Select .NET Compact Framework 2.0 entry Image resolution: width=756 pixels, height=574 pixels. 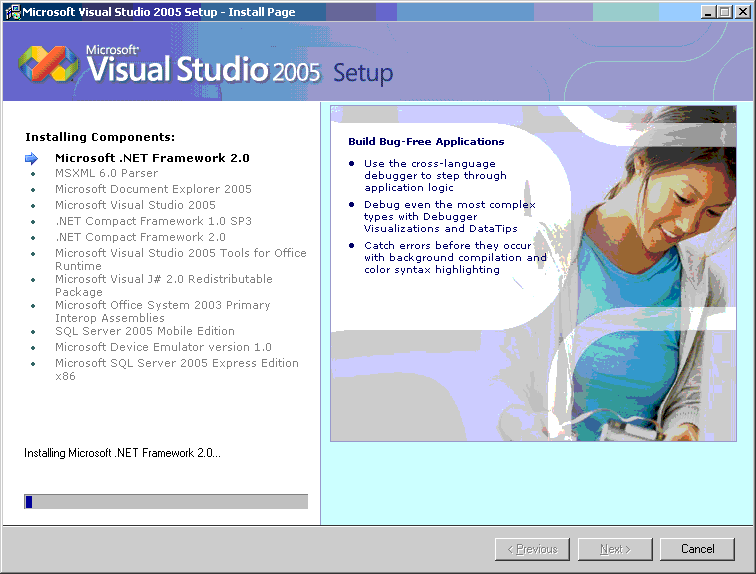click(140, 237)
